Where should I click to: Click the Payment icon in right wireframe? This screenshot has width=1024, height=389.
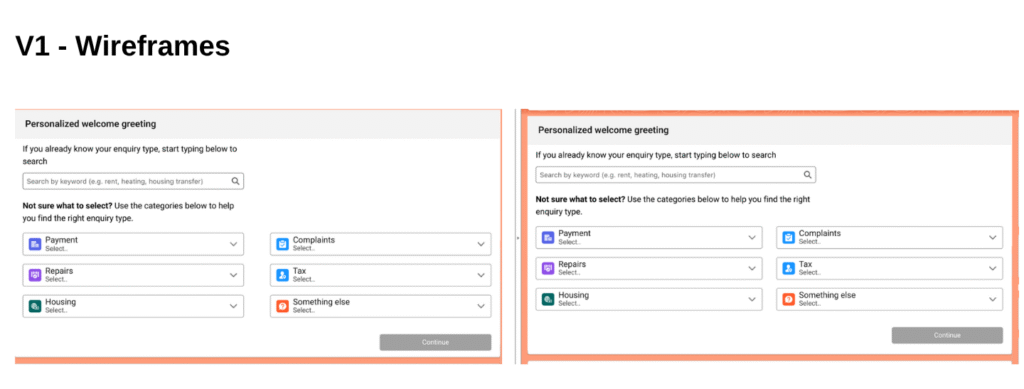point(548,238)
